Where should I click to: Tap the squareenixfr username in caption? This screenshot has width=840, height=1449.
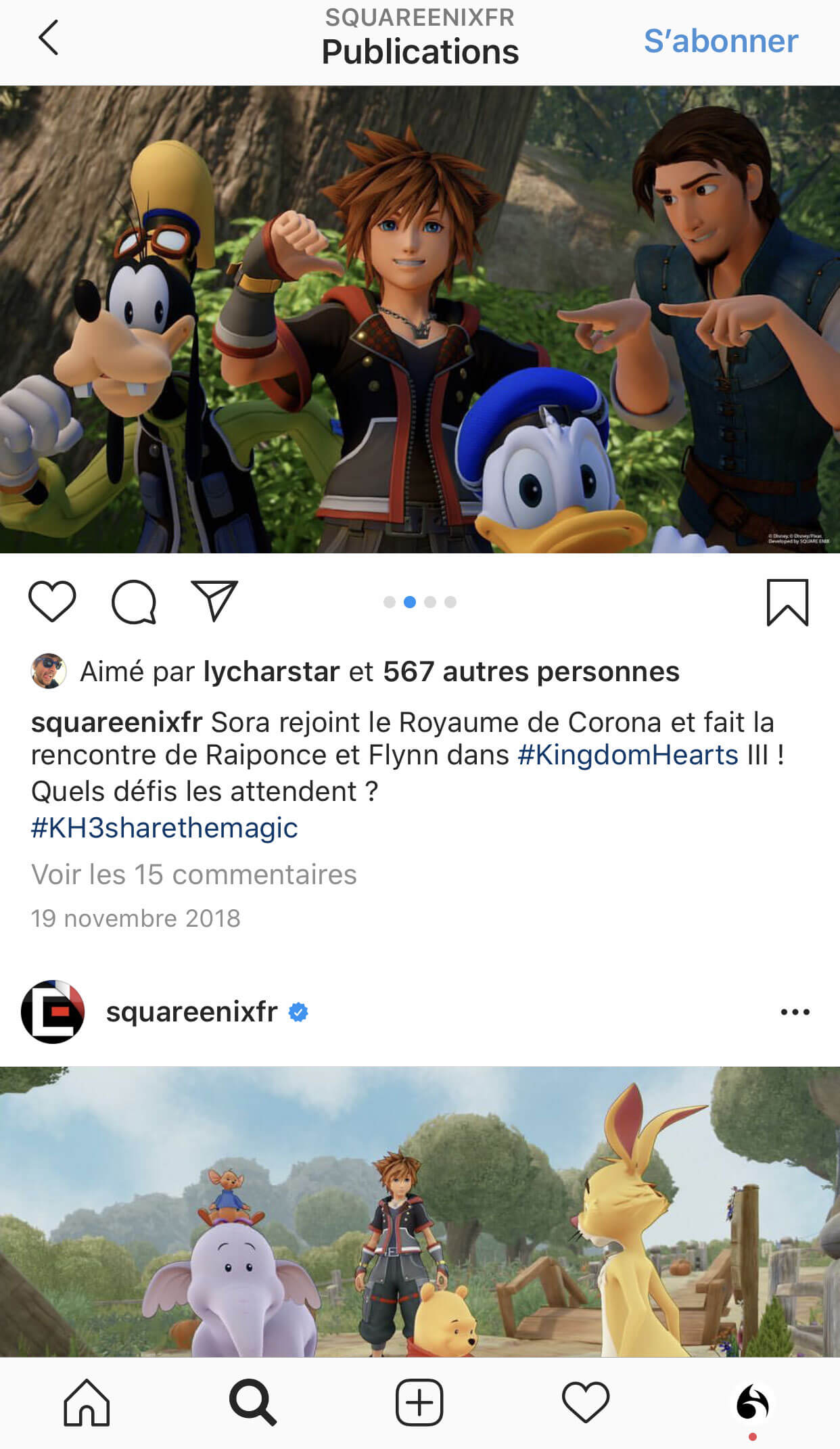pos(116,722)
